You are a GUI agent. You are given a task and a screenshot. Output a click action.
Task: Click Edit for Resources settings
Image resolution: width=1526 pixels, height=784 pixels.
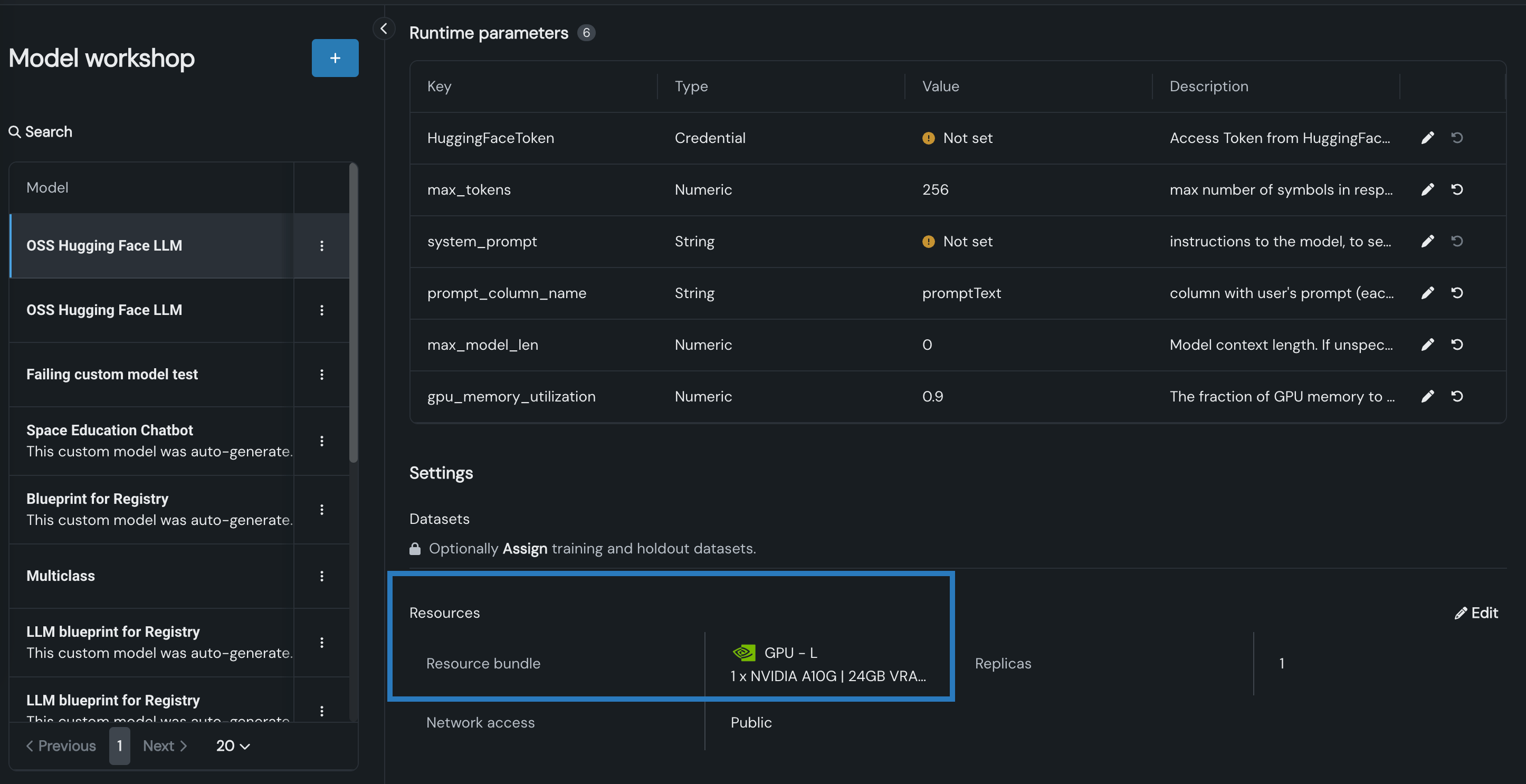point(1476,613)
